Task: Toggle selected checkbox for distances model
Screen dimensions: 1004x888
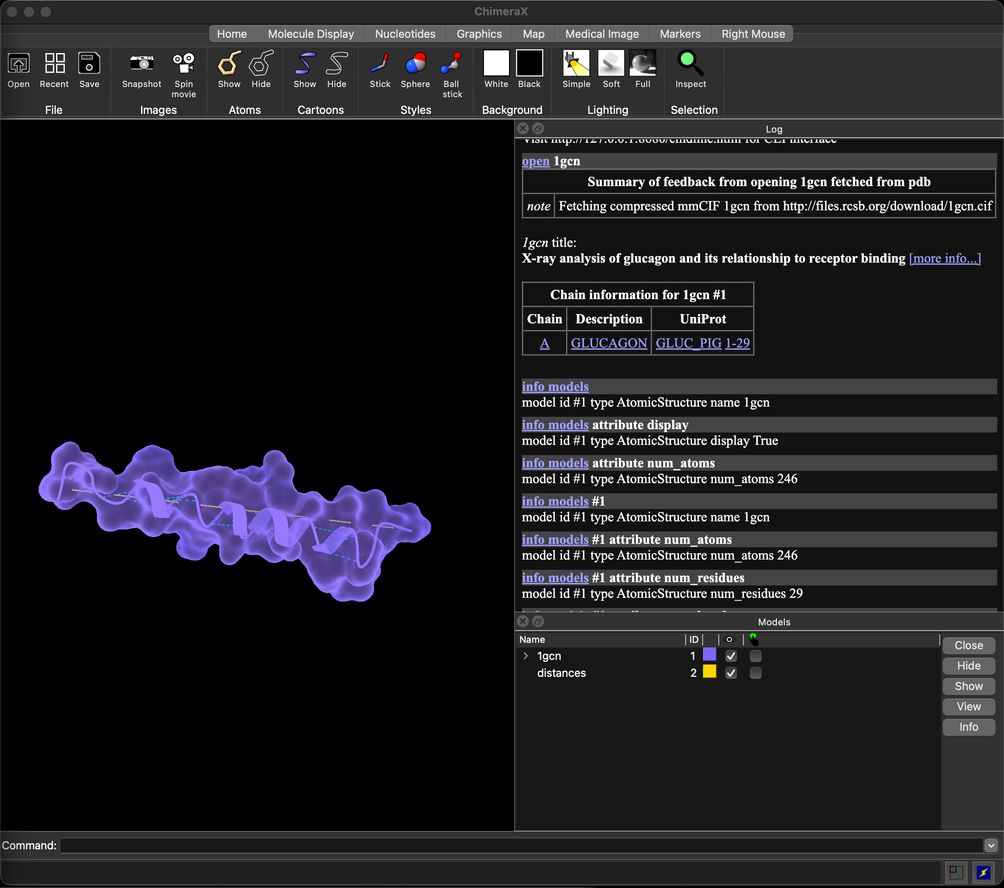Action: tap(756, 673)
